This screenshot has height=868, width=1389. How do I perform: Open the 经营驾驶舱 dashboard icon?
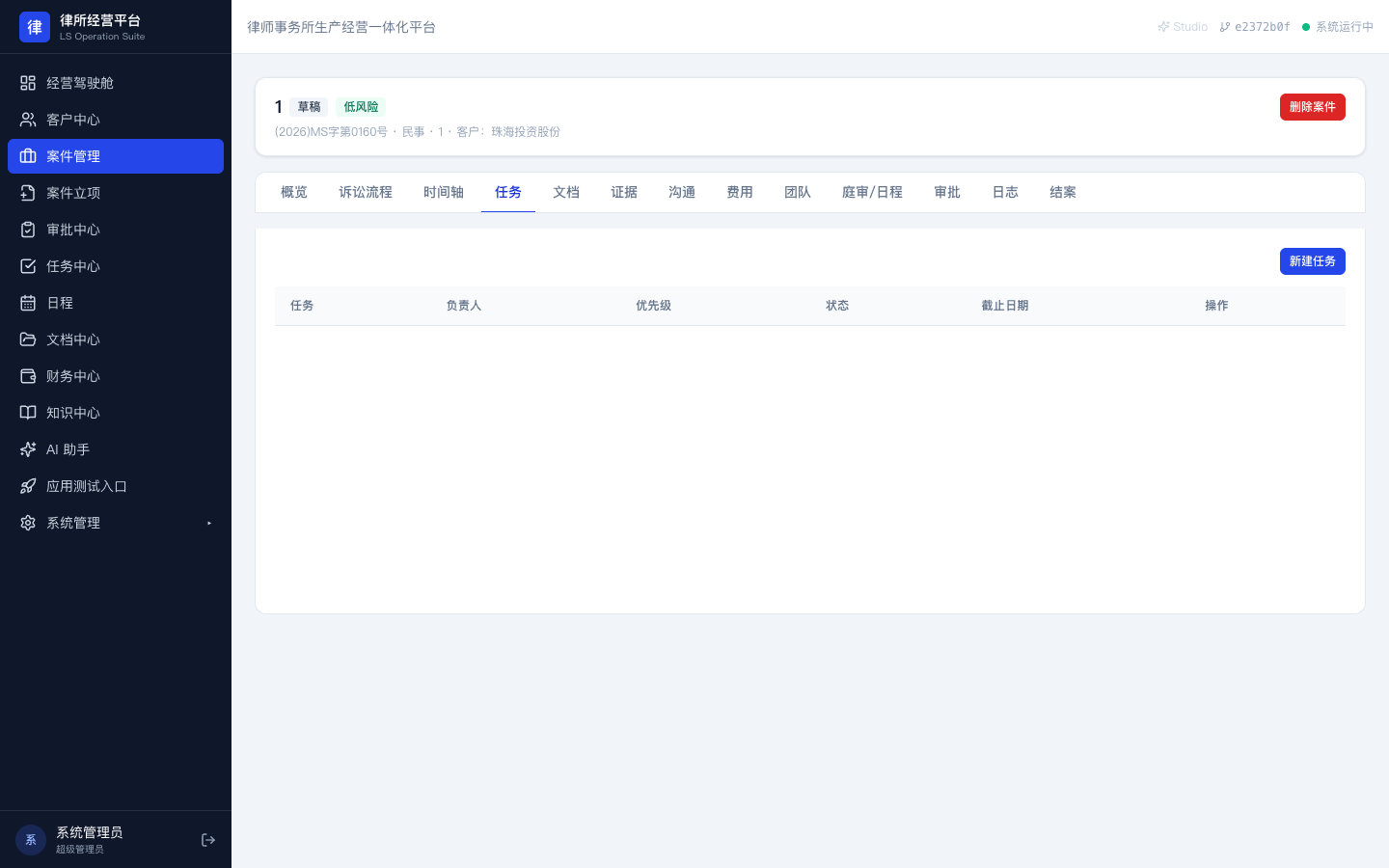28,83
